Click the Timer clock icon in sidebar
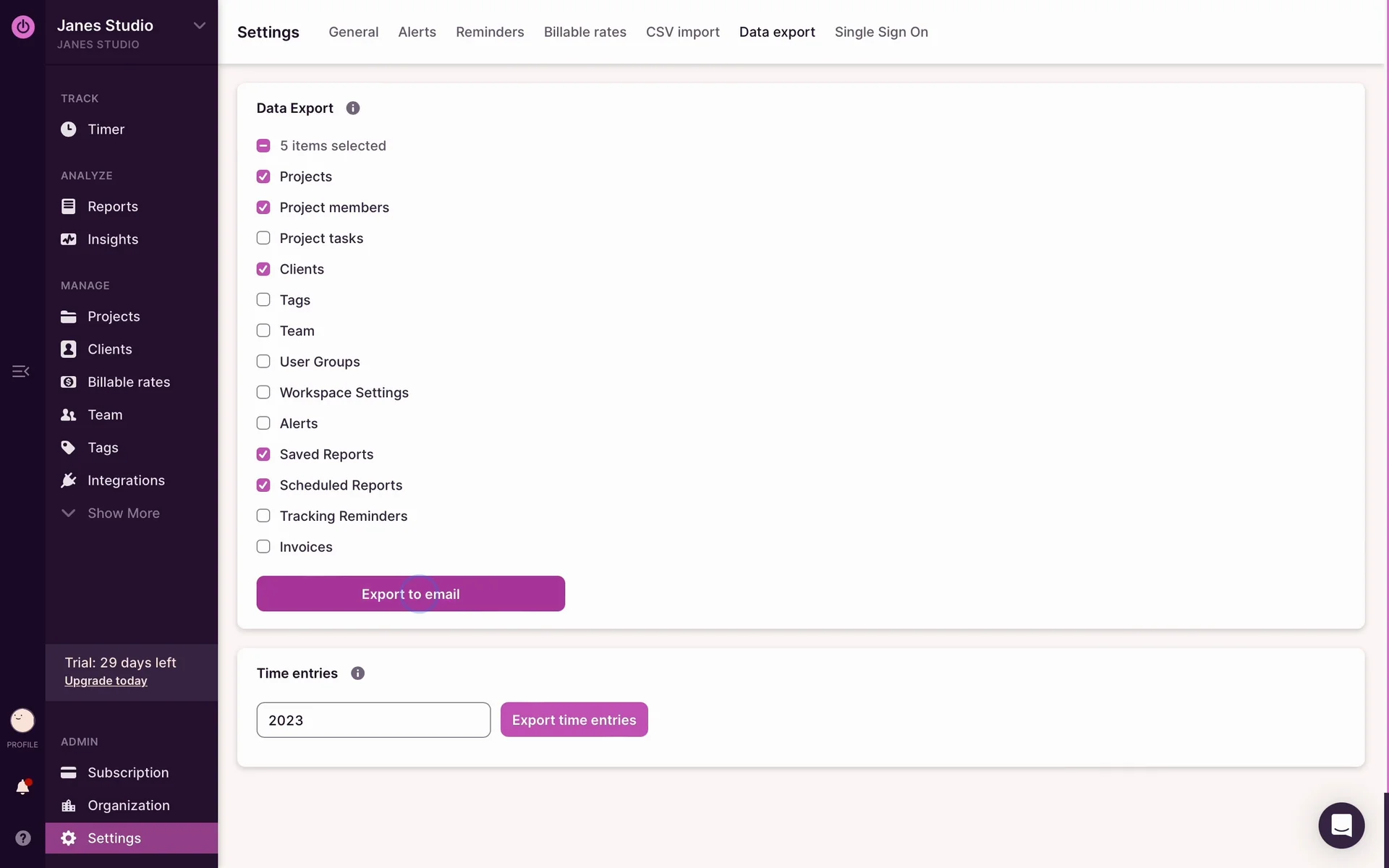The height and width of the screenshot is (868, 1389). [68, 129]
